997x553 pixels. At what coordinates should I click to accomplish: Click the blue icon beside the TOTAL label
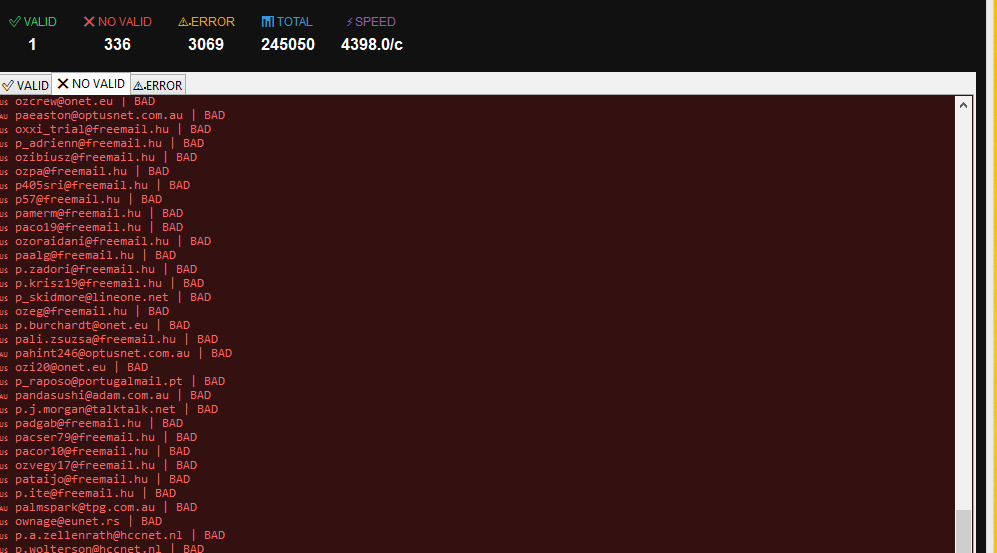pos(268,22)
